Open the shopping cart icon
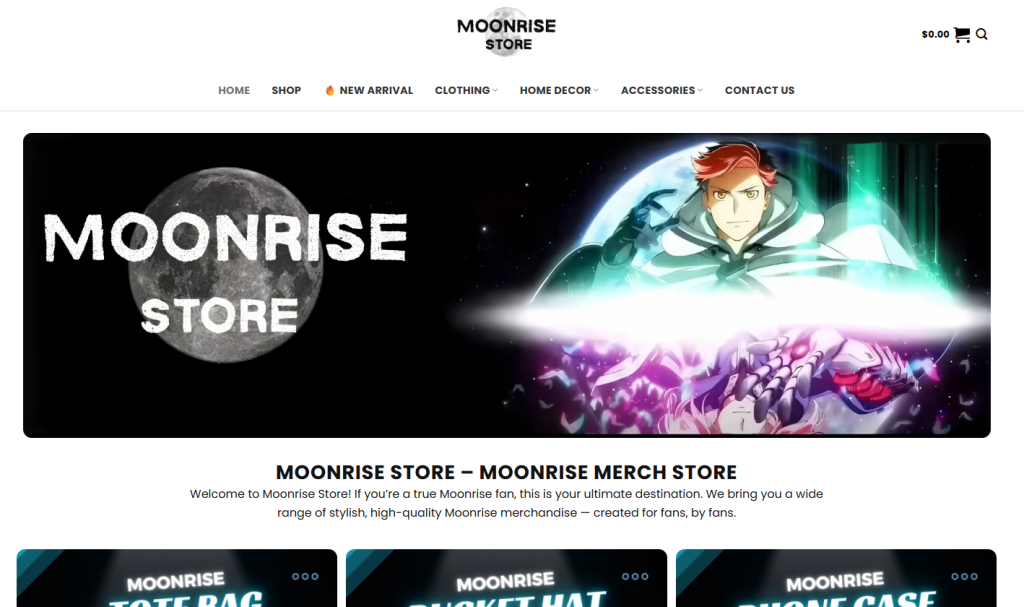 coord(961,35)
